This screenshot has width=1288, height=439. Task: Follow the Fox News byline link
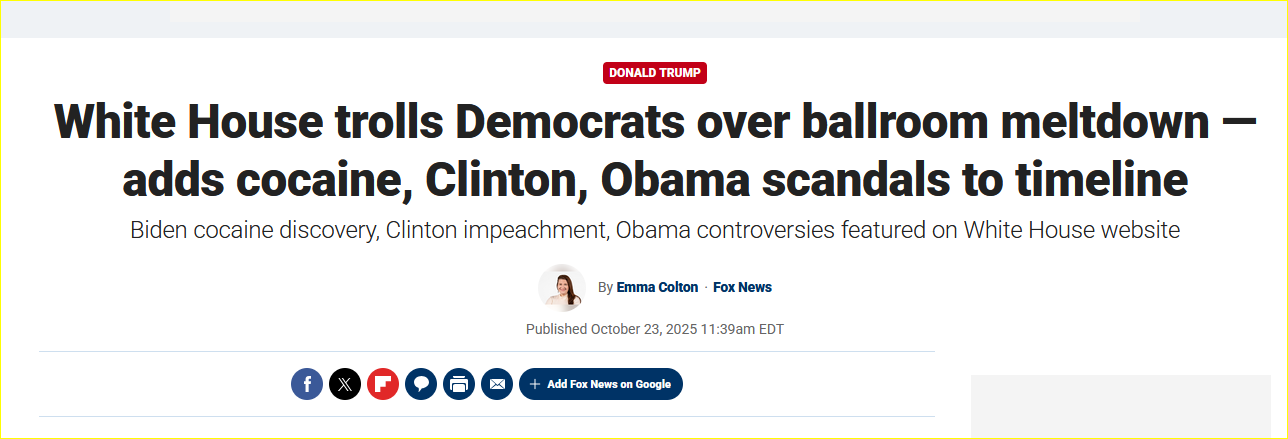(742, 287)
